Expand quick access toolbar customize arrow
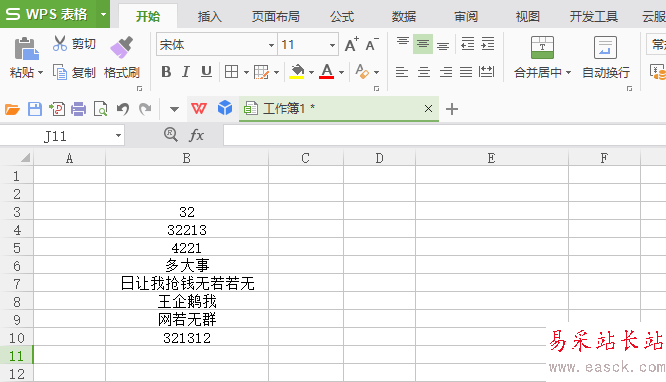666x382 pixels. pos(174,109)
